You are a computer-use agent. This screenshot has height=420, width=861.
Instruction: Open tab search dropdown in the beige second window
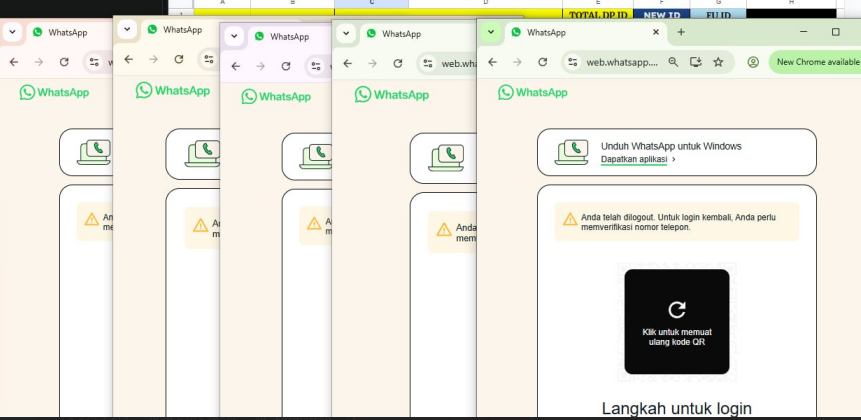[x=127, y=30]
